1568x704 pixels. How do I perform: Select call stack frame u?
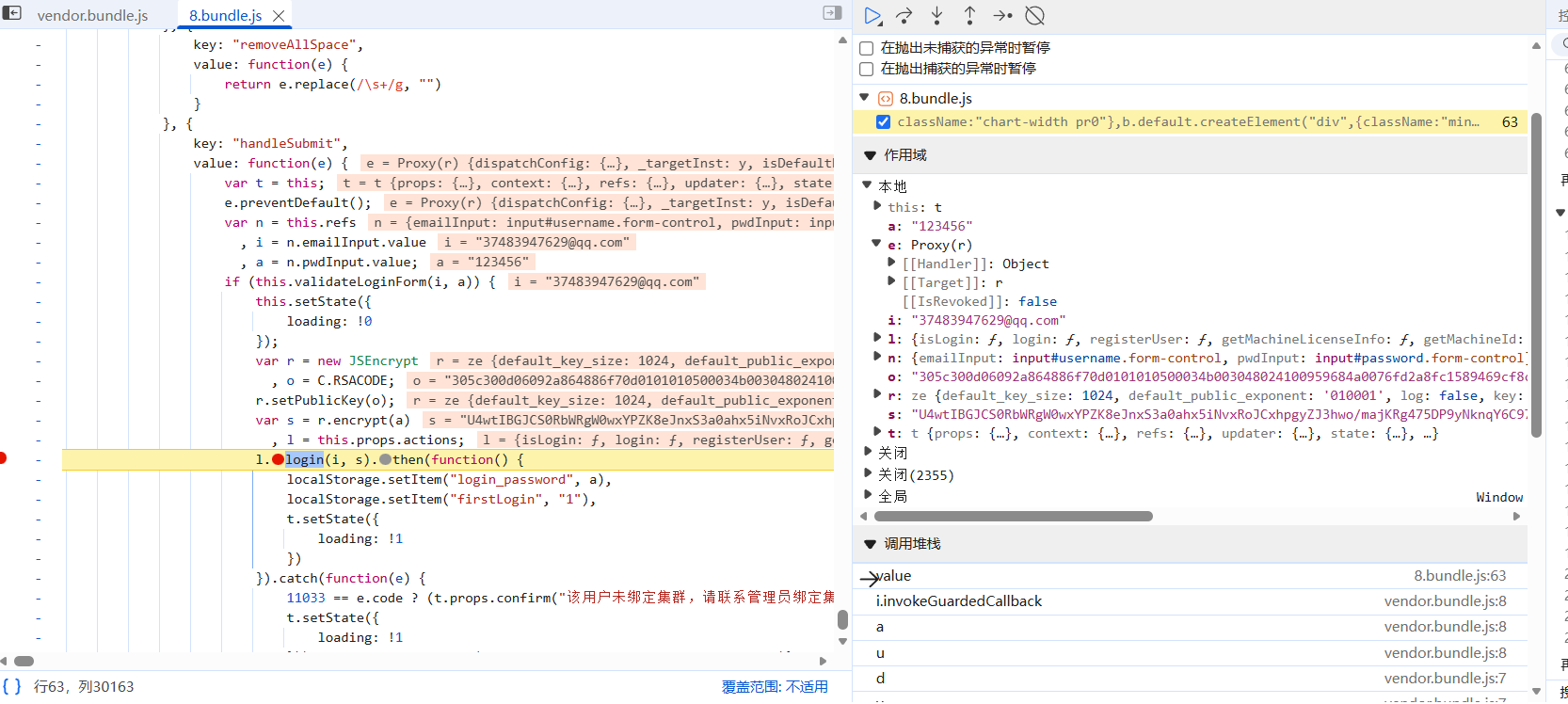click(x=1190, y=653)
